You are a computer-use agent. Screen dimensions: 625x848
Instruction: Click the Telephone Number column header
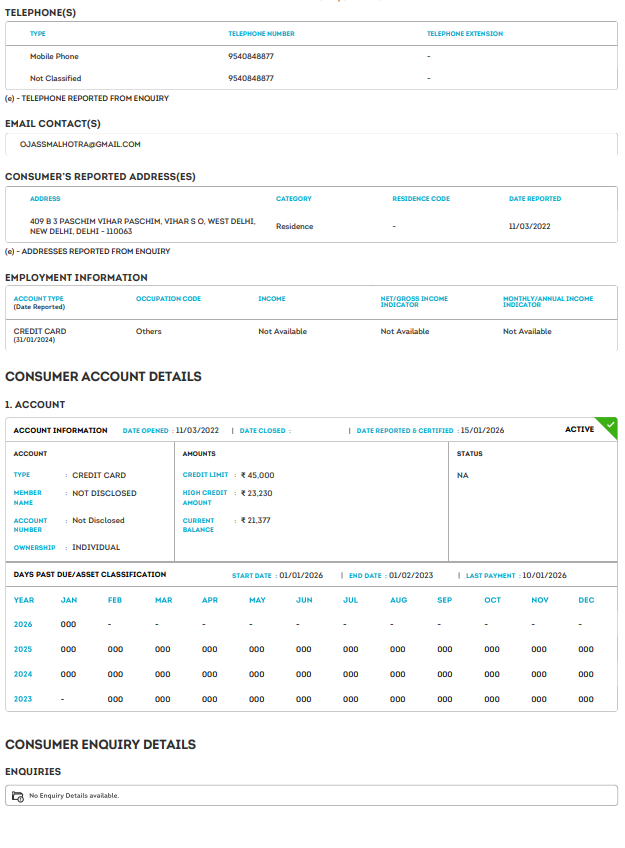(261, 34)
